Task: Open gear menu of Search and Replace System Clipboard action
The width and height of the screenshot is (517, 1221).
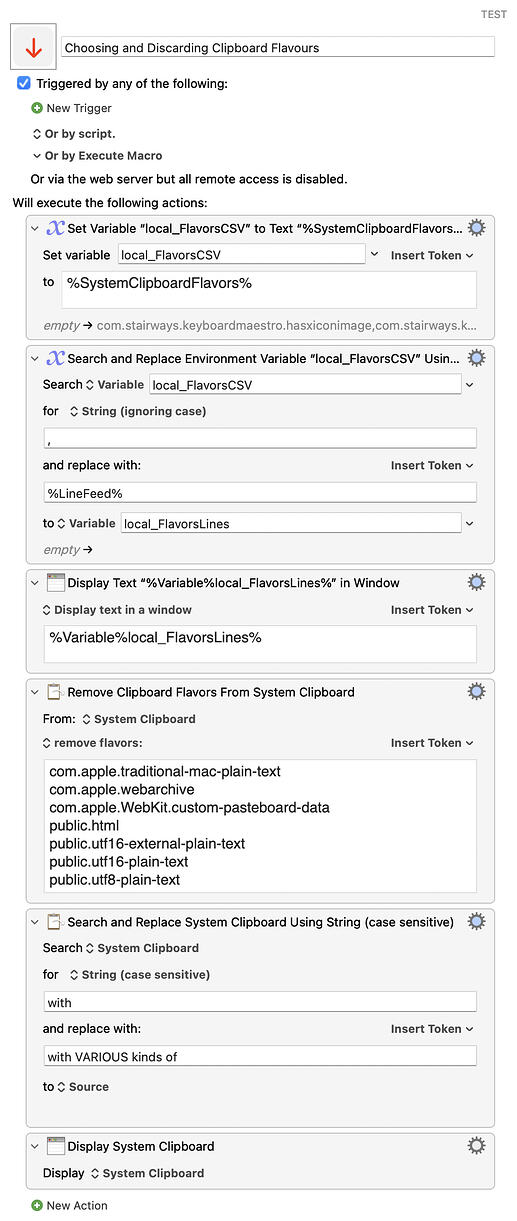Action: pos(477,921)
